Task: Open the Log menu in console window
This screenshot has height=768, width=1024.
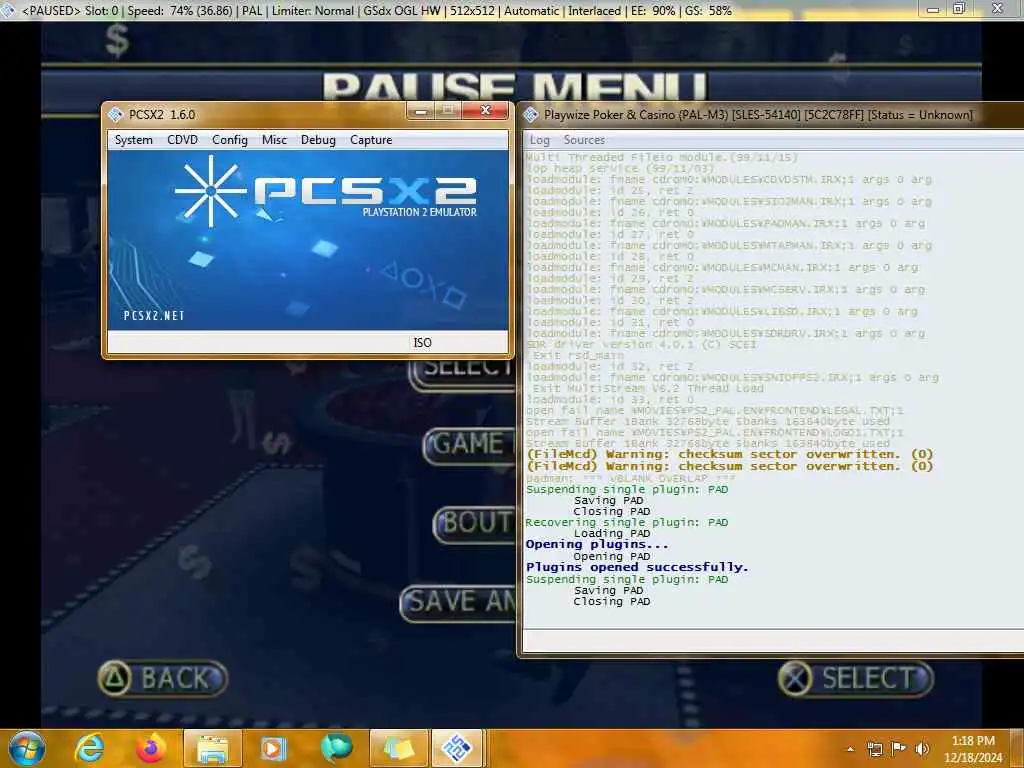Action: coord(539,140)
